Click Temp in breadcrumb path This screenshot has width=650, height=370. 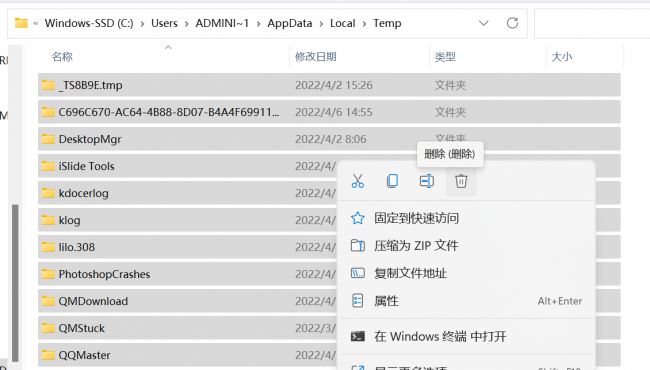click(387, 23)
